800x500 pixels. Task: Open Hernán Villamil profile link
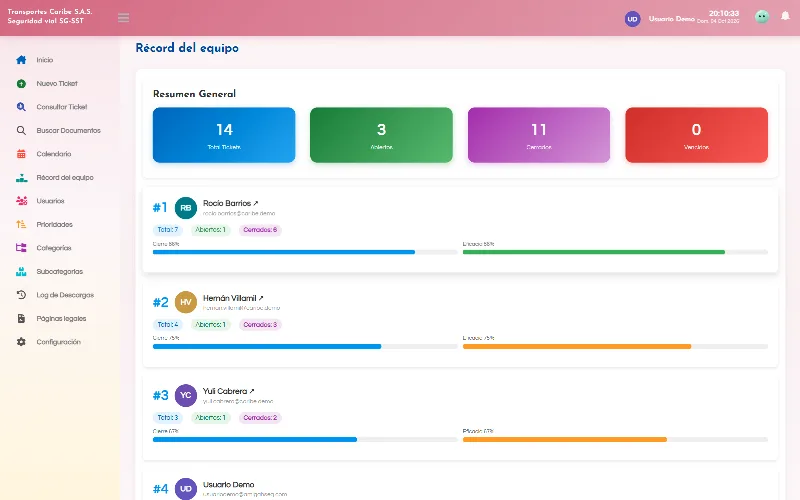pos(233,298)
